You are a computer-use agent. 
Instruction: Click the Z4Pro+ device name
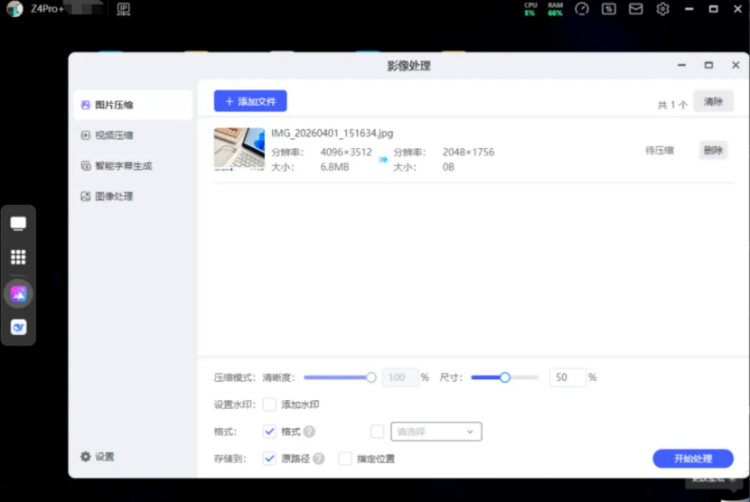47,9
